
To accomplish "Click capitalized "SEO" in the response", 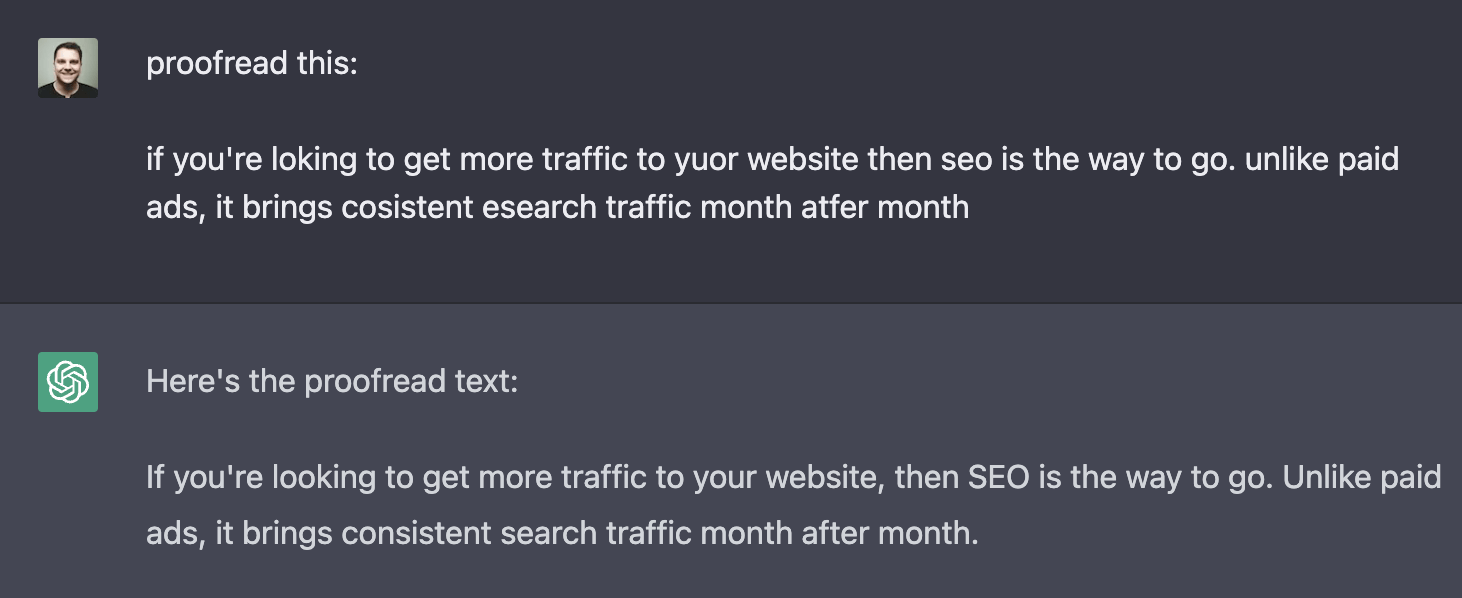I will click(998, 477).
